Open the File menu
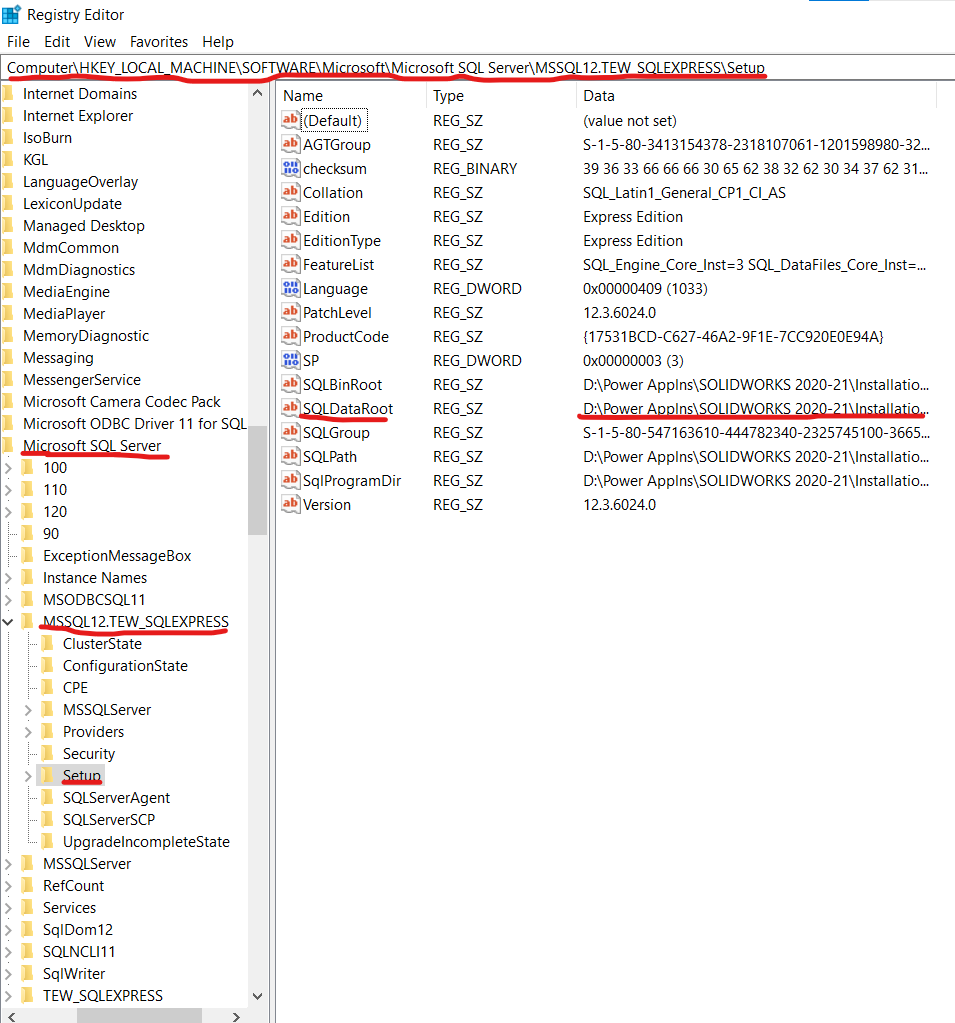 pos(18,42)
